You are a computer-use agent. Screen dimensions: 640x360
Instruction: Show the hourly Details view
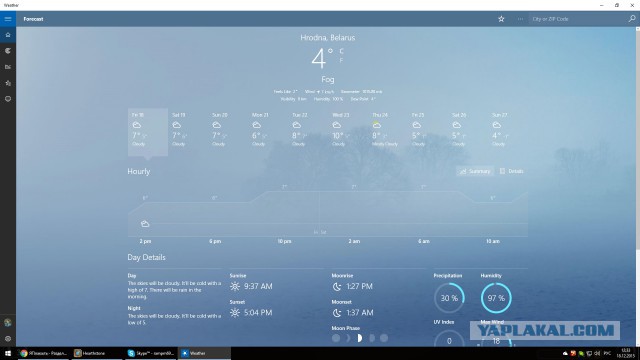coord(512,171)
